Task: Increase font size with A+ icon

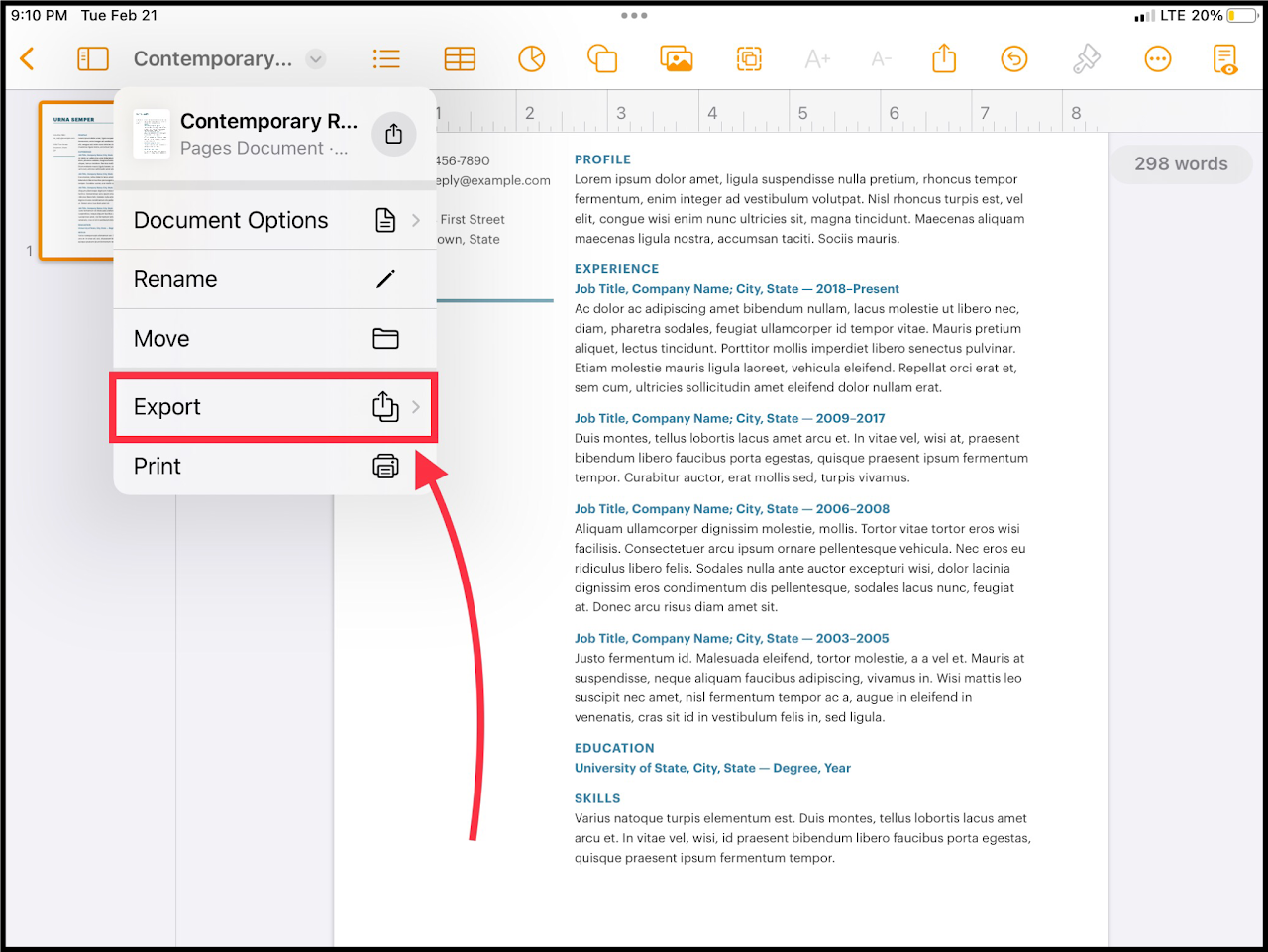Action: pos(817,59)
